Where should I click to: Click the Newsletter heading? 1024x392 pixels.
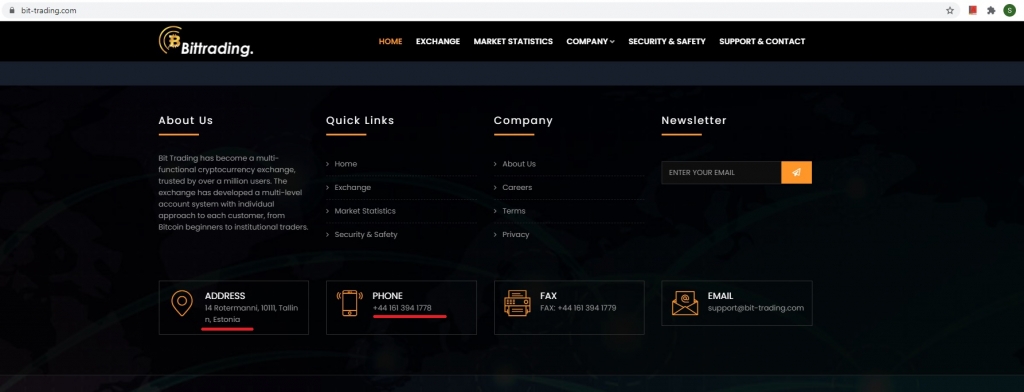pyautogui.click(x=694, y=120)
